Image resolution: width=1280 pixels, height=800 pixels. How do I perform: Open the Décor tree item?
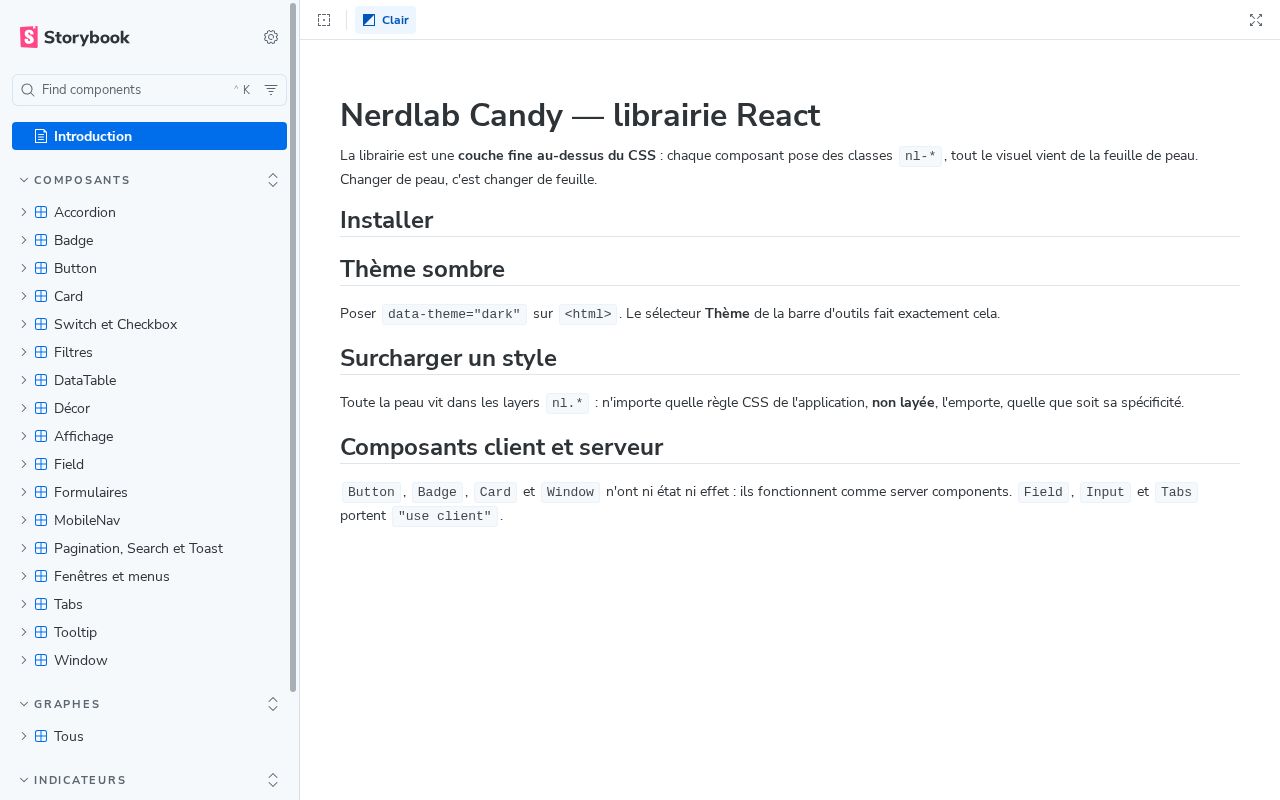[149, 408]
